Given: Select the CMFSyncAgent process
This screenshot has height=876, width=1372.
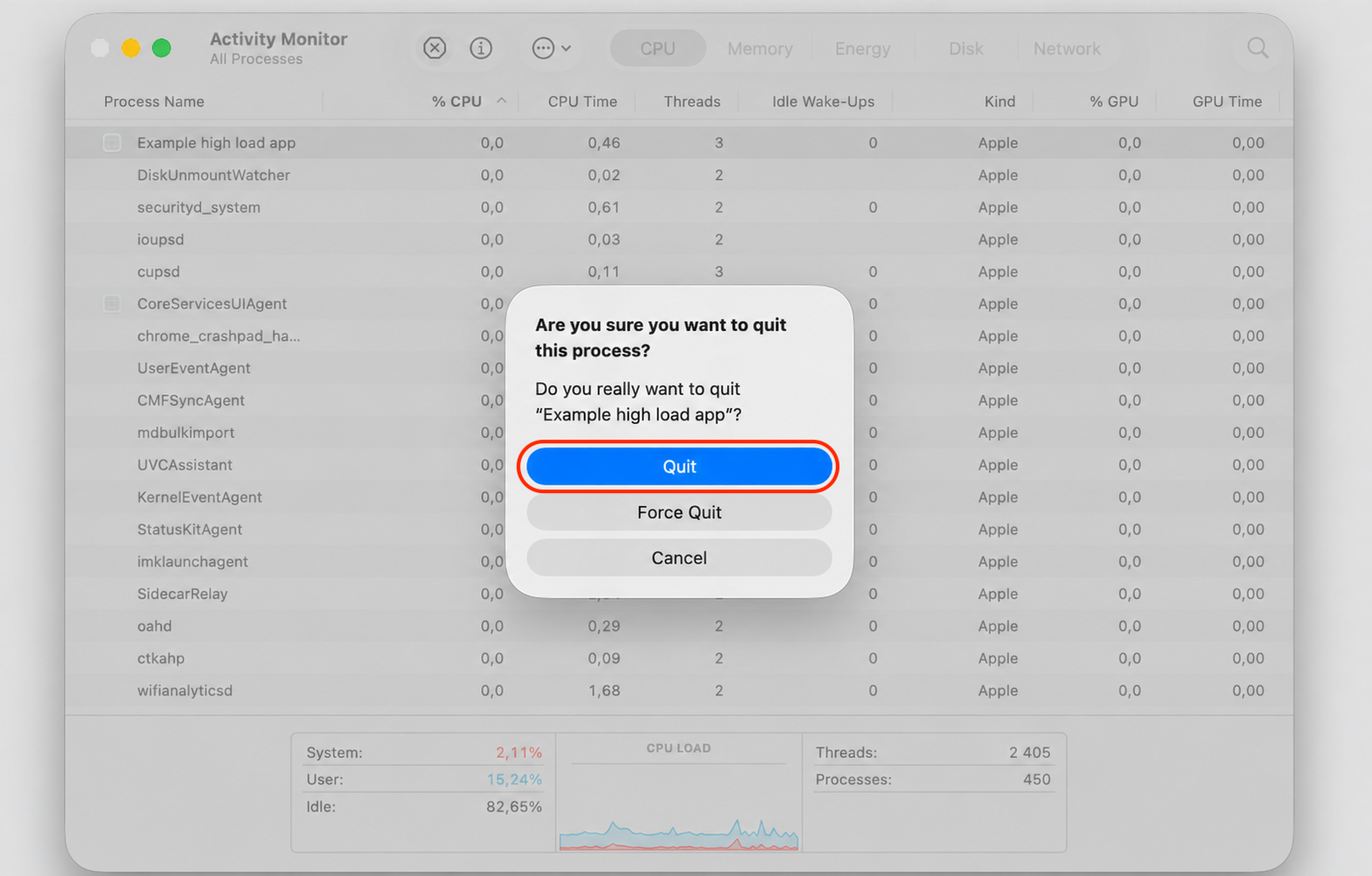Looking at the screenshot, I should 191,400.
